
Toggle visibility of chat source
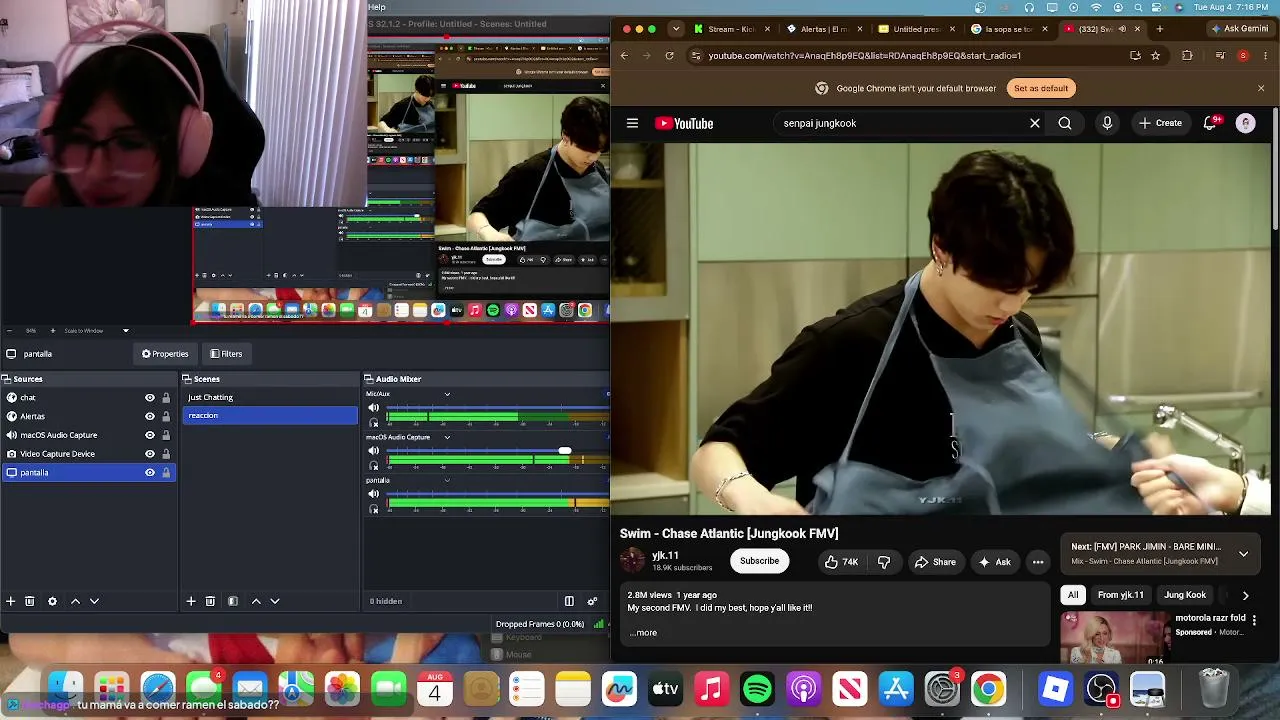coord(150,398)
